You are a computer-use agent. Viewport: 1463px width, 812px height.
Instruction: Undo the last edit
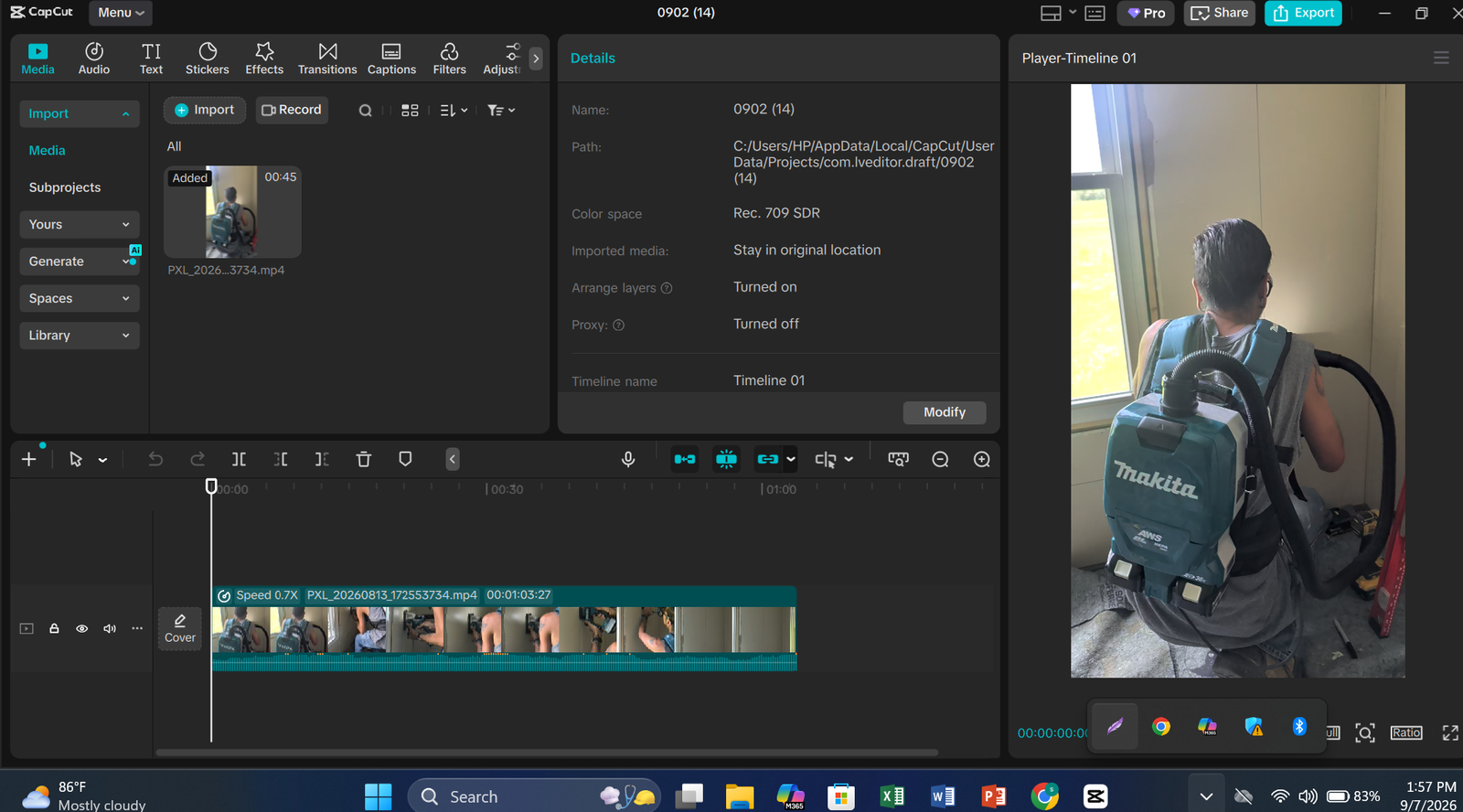pos(155,459)
